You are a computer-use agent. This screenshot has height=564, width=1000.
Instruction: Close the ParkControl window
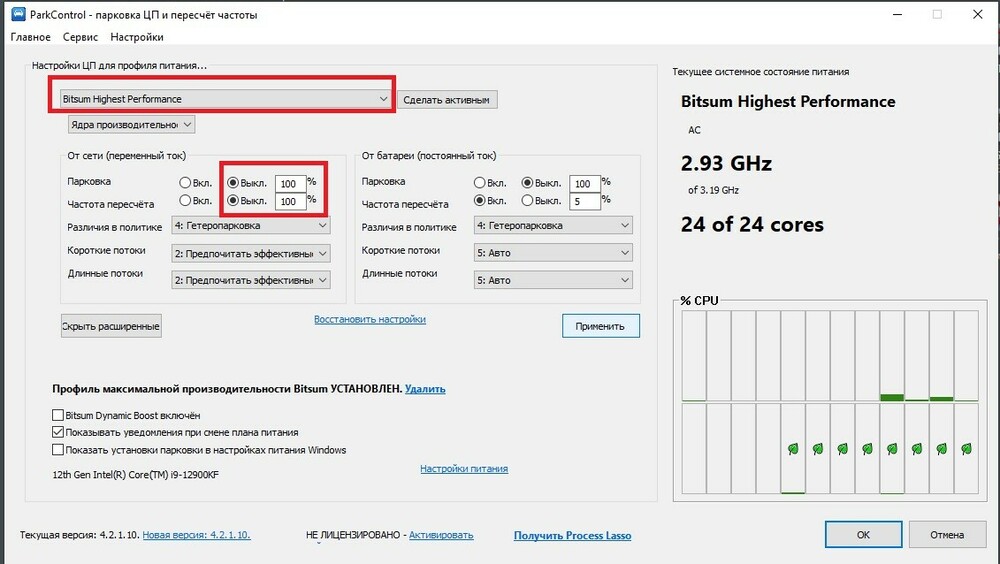coord(977,14)
